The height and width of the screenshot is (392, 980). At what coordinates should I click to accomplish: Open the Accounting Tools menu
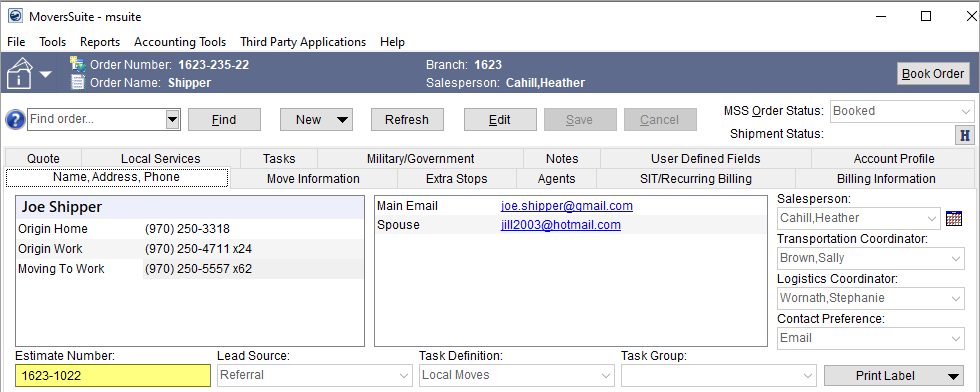[x=180, y=42]
